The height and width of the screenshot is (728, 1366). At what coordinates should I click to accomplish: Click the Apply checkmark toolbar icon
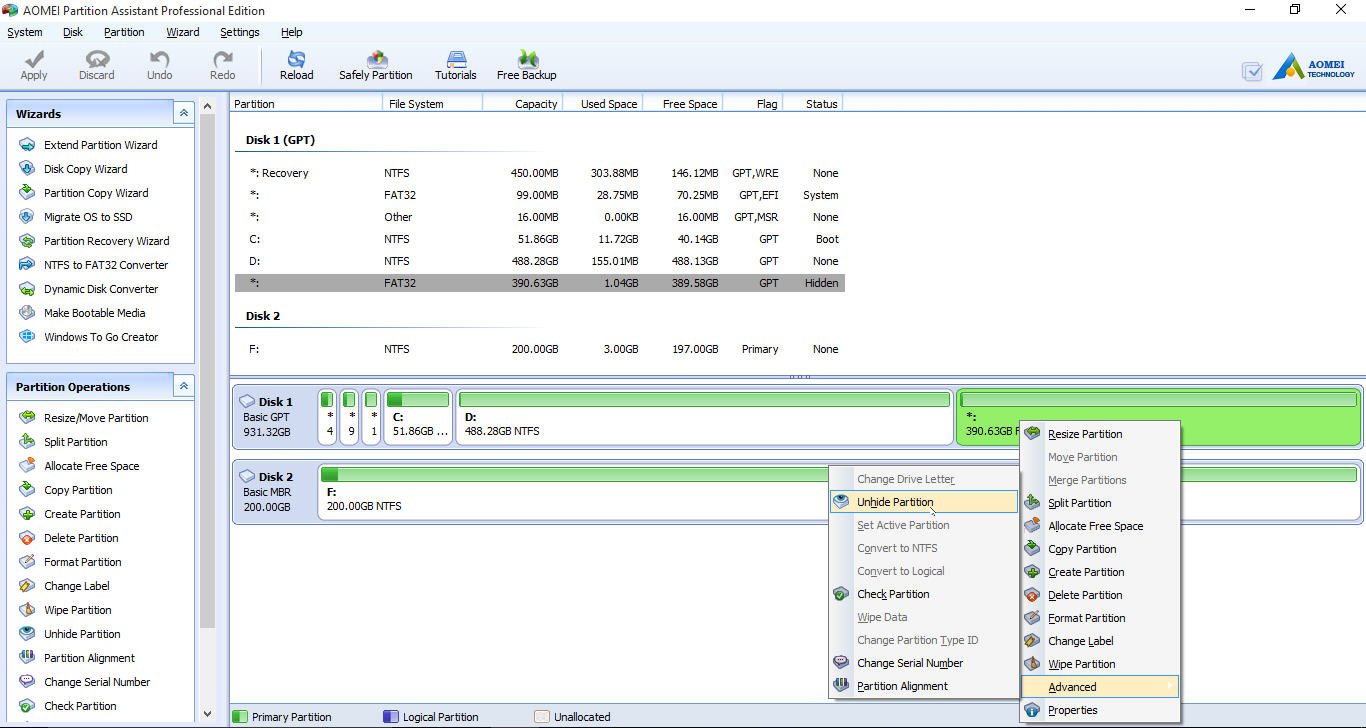coord(34,65)
